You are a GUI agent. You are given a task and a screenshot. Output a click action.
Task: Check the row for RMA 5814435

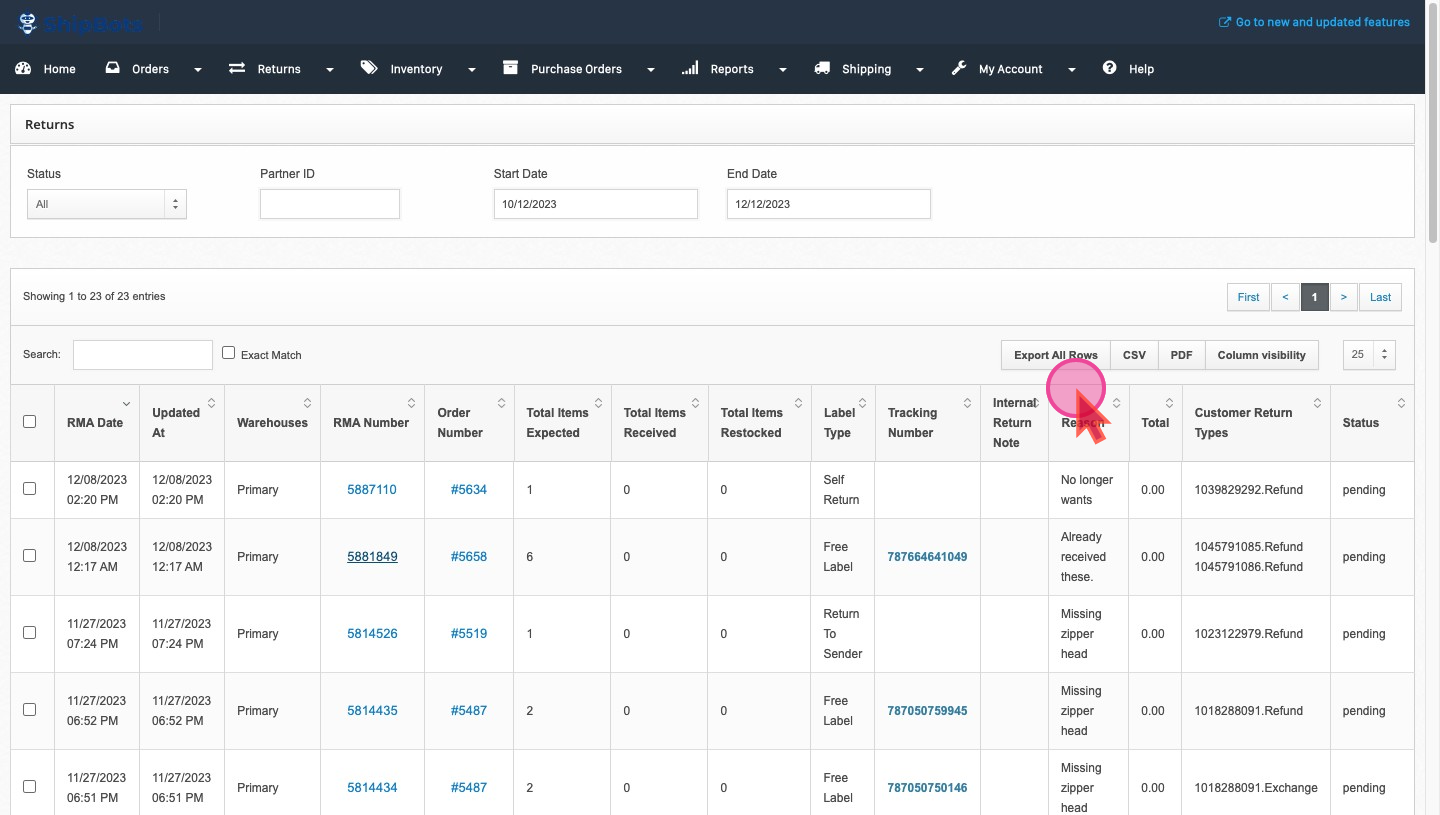(30, 710)
